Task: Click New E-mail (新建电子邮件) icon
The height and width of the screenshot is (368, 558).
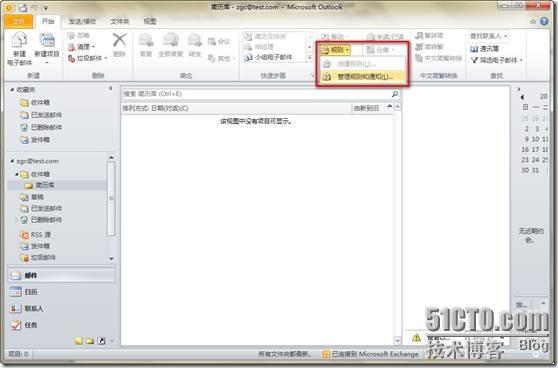Action: tap(20, 49)
